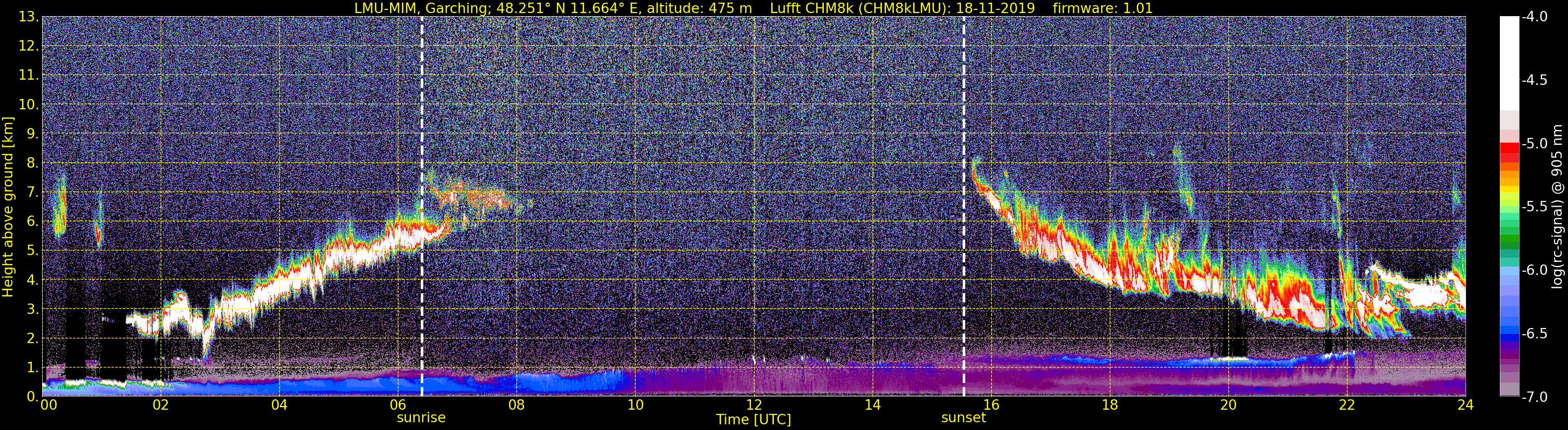Click the 'Height above ground [km]' axis label

(x=8, y=207)
